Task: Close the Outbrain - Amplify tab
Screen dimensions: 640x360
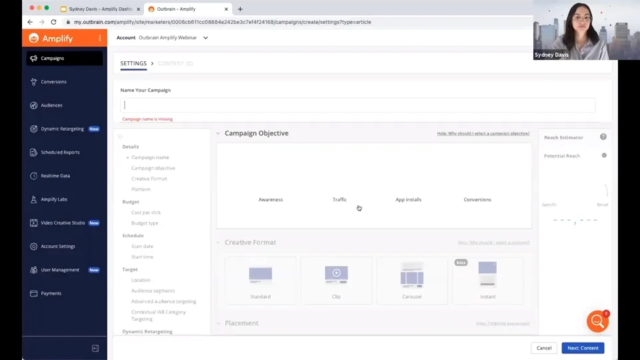Action: click(x=226, y=9)
